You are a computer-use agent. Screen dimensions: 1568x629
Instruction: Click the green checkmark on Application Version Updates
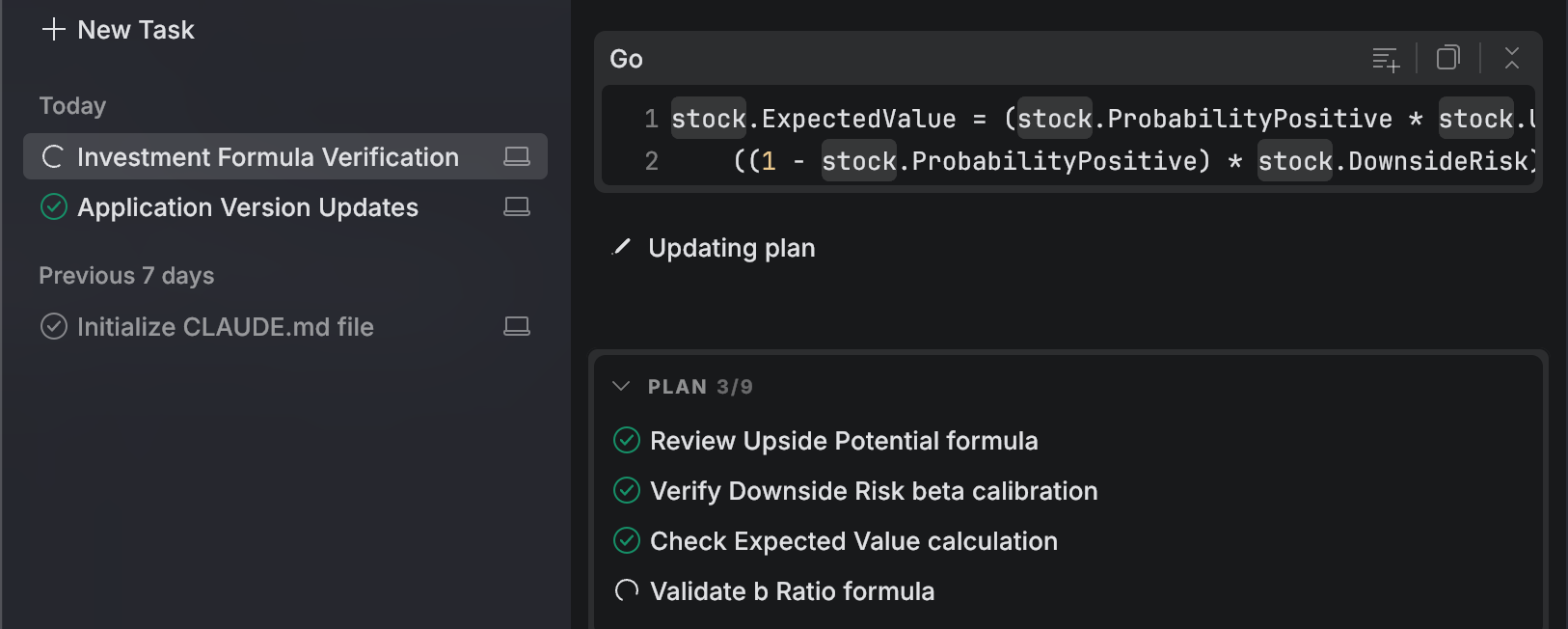[x=54, y=206]
